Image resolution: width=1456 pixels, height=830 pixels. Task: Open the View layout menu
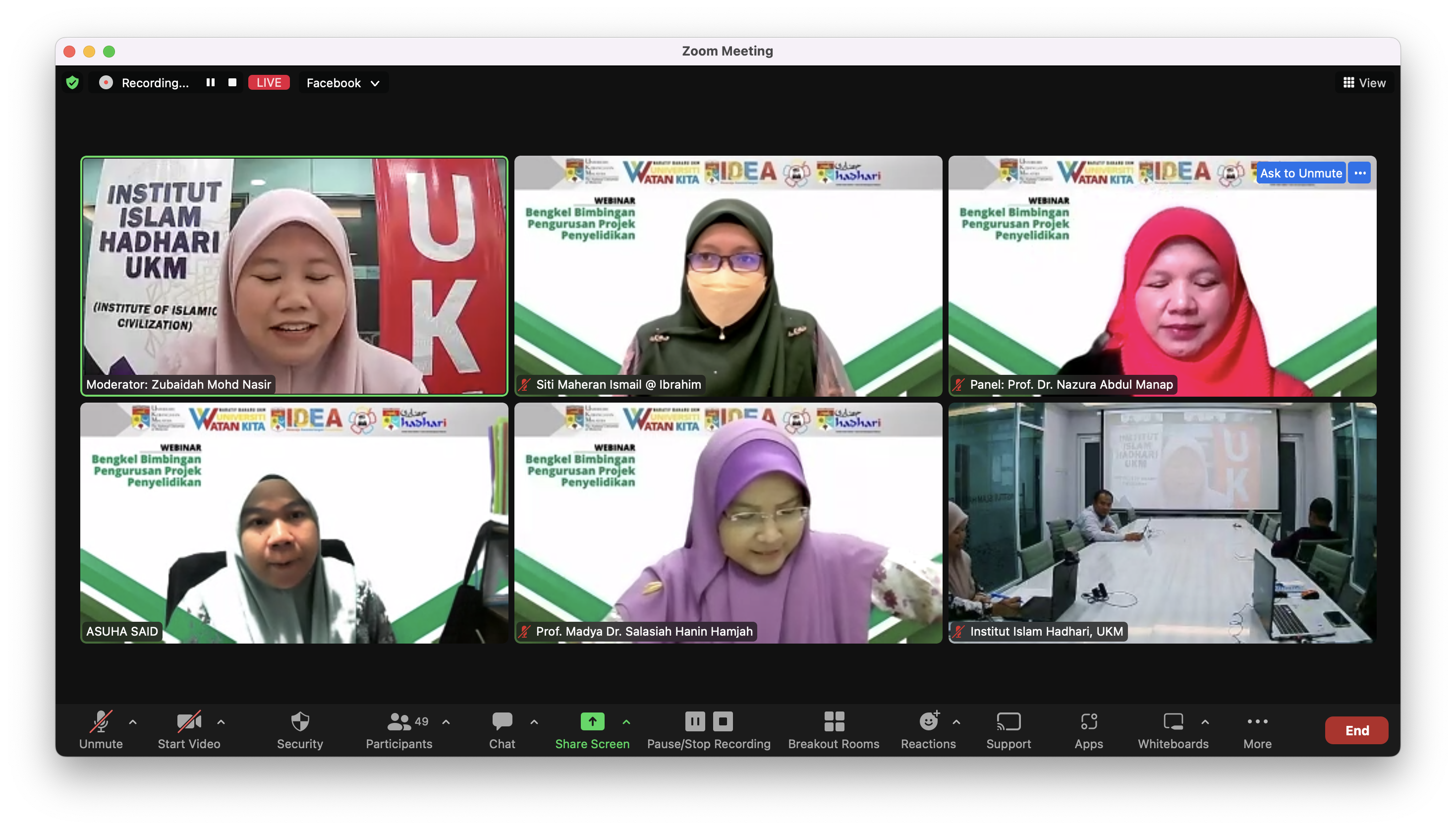click(x=1364, y=83)
